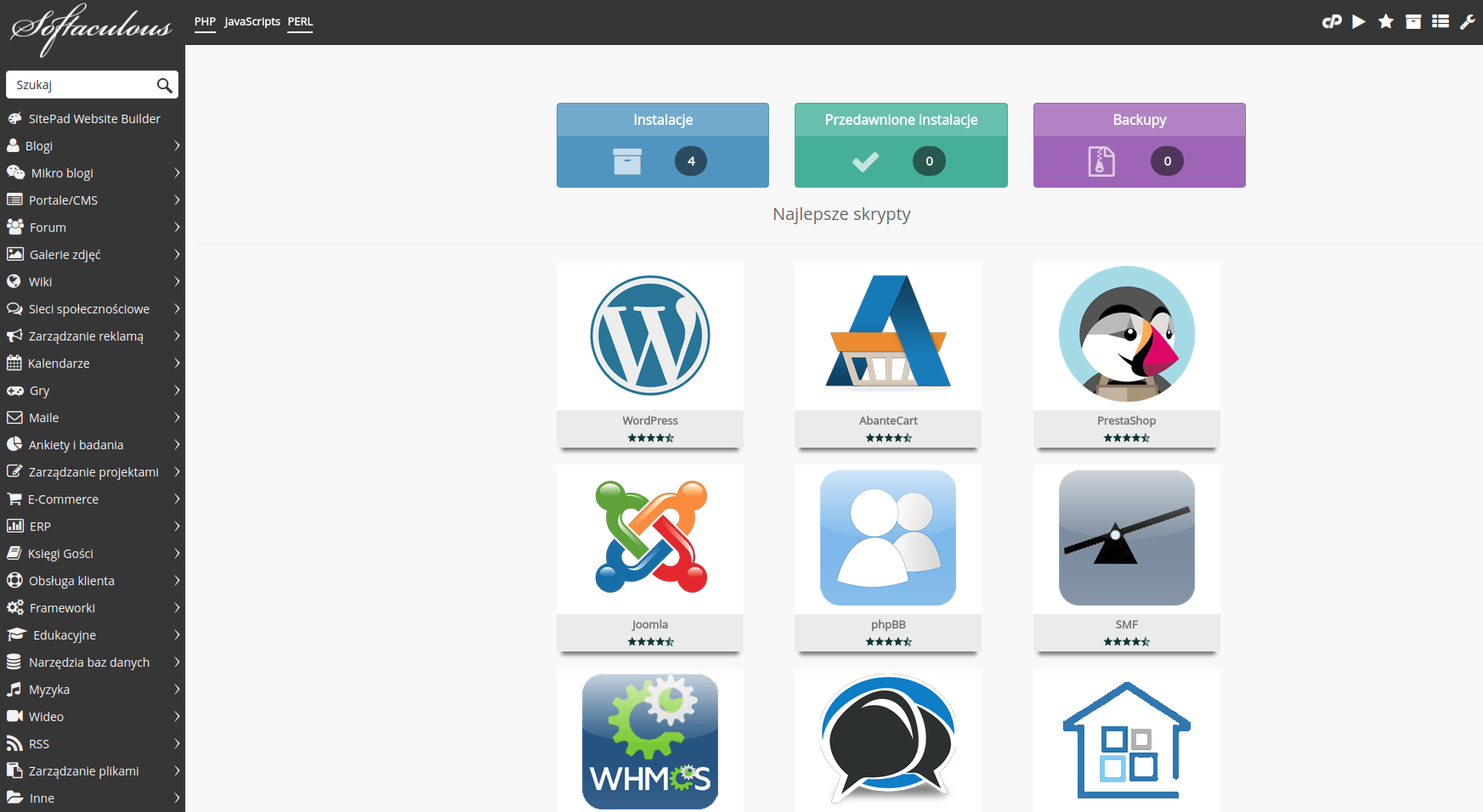Viewport: 1483px width, 812px height.
Task: Click the play demo icon in top bar
Action: point(1359,22)
